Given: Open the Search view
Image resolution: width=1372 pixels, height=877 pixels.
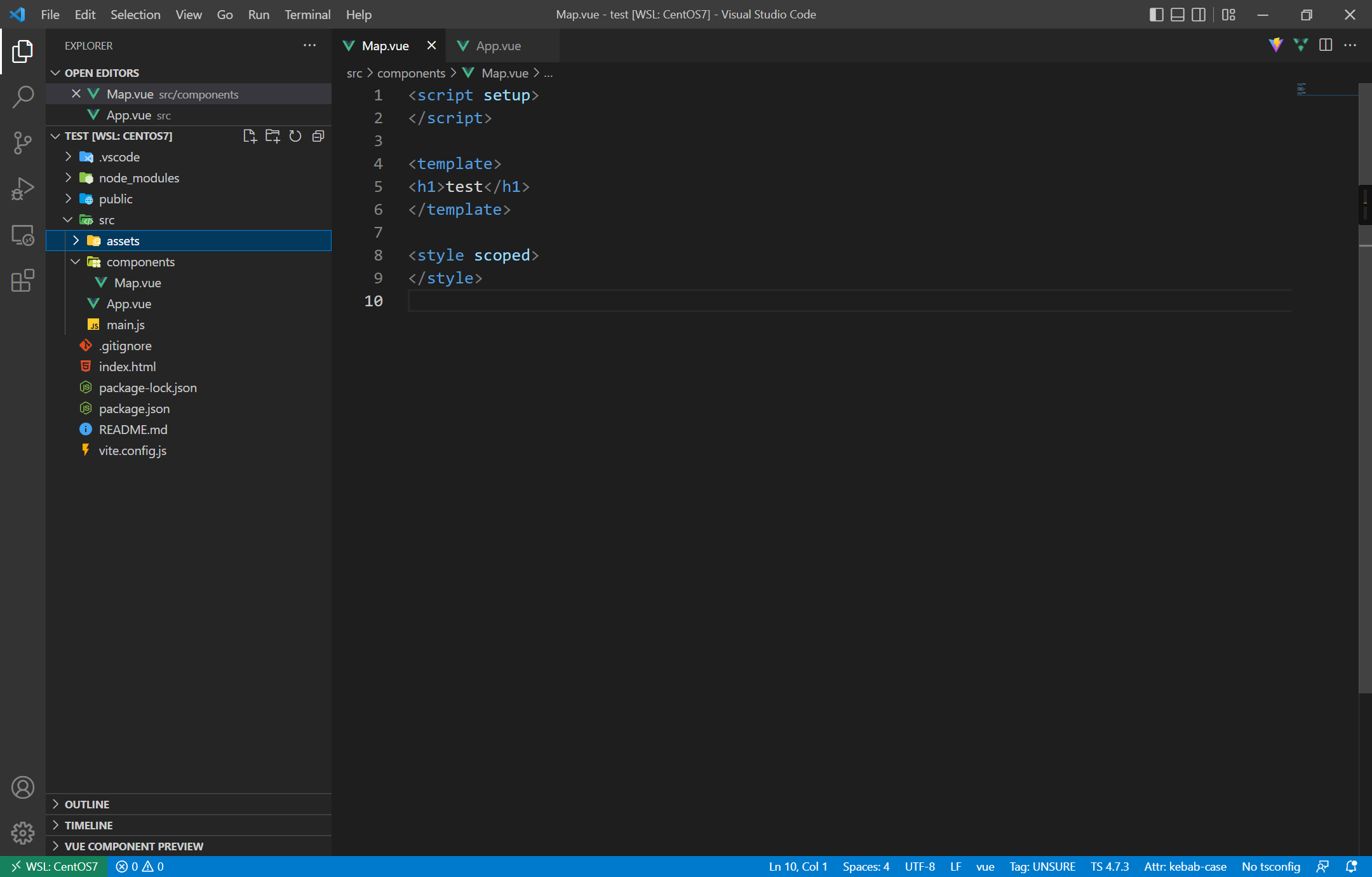Looking at the screenshot, I should (23, 97).
